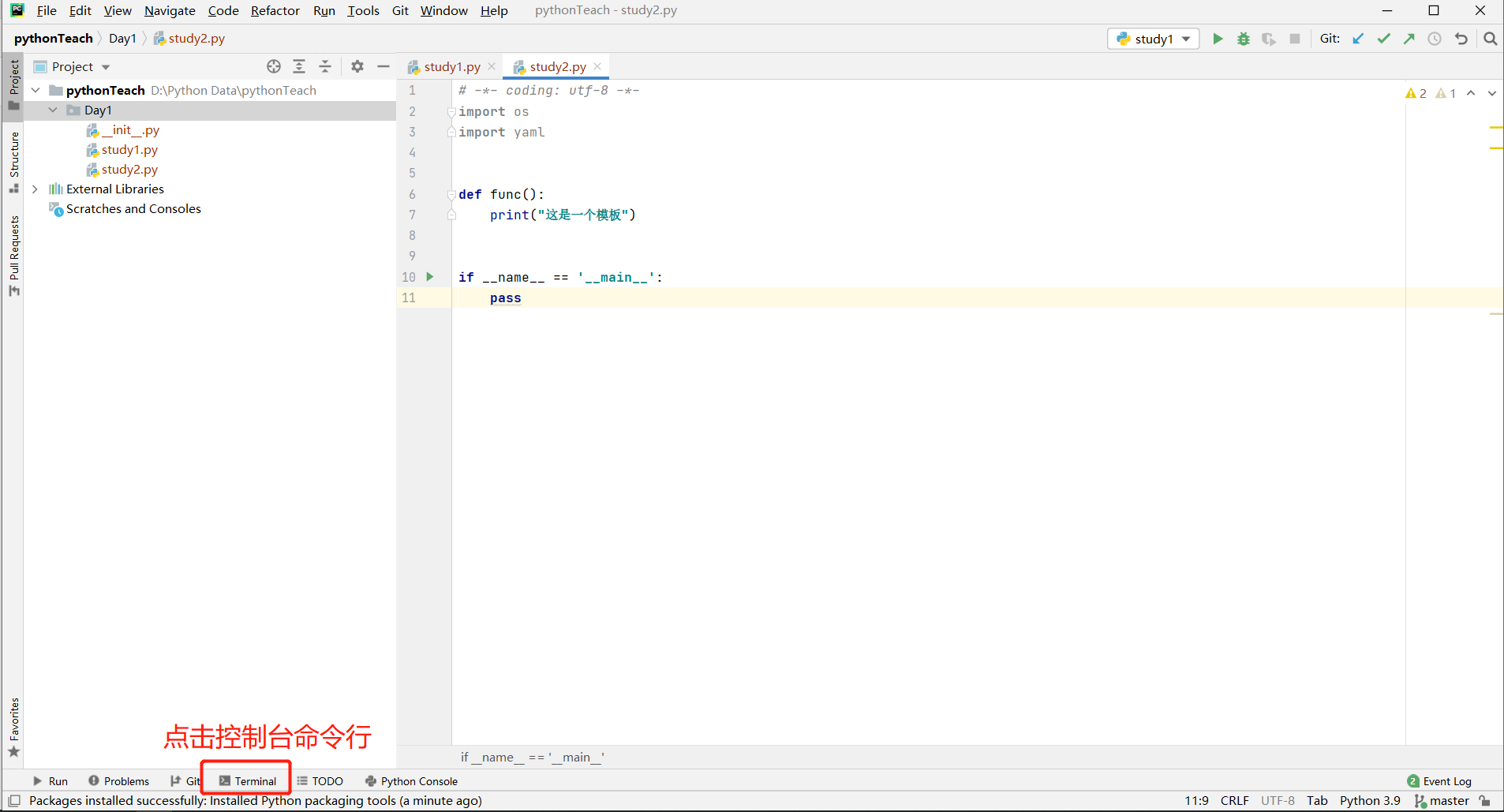
Task: Select opened file locate target icon
Action: tap(274, 66)
